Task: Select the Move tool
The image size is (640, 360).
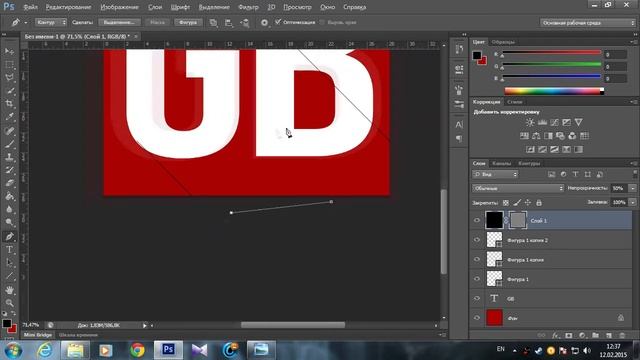Action: 9,51
